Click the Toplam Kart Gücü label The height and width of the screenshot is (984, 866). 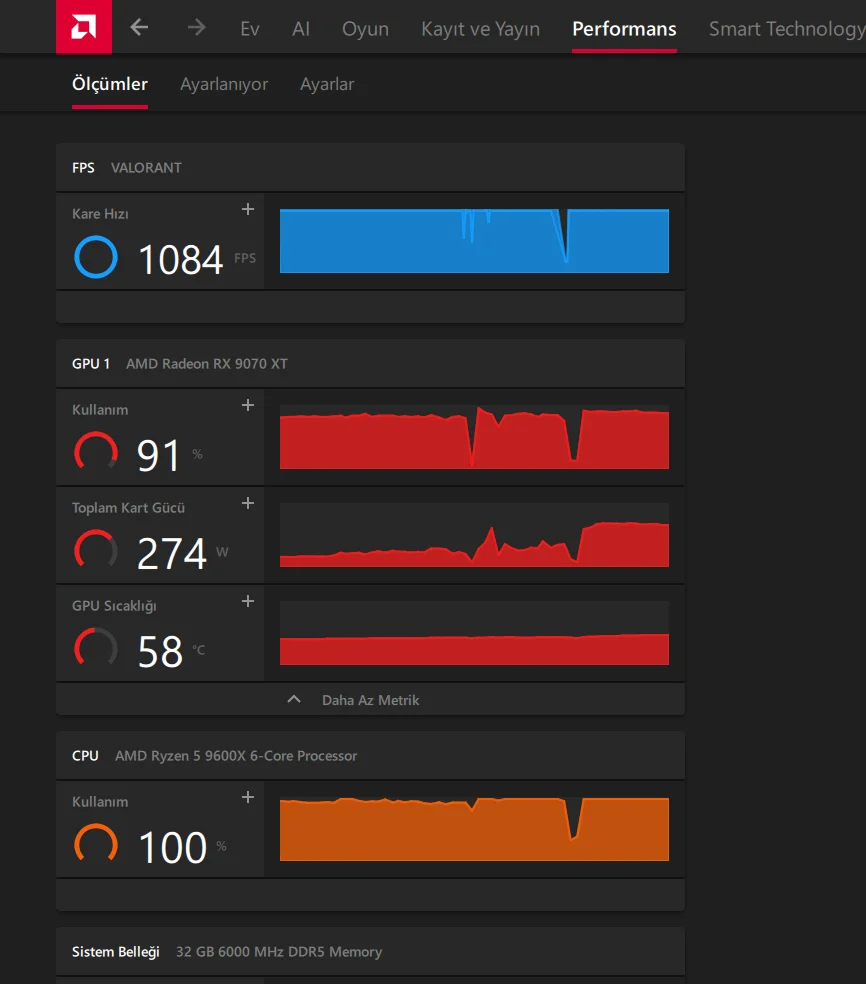tap(129, 508)
